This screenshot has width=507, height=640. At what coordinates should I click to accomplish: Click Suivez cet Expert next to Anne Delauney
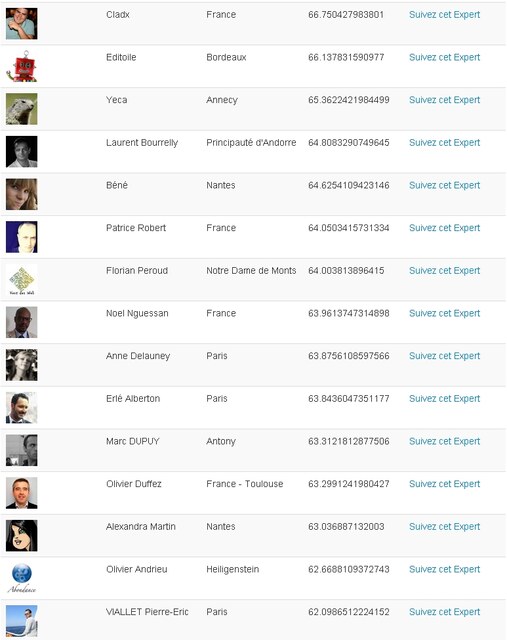click(x=445, y=356)
